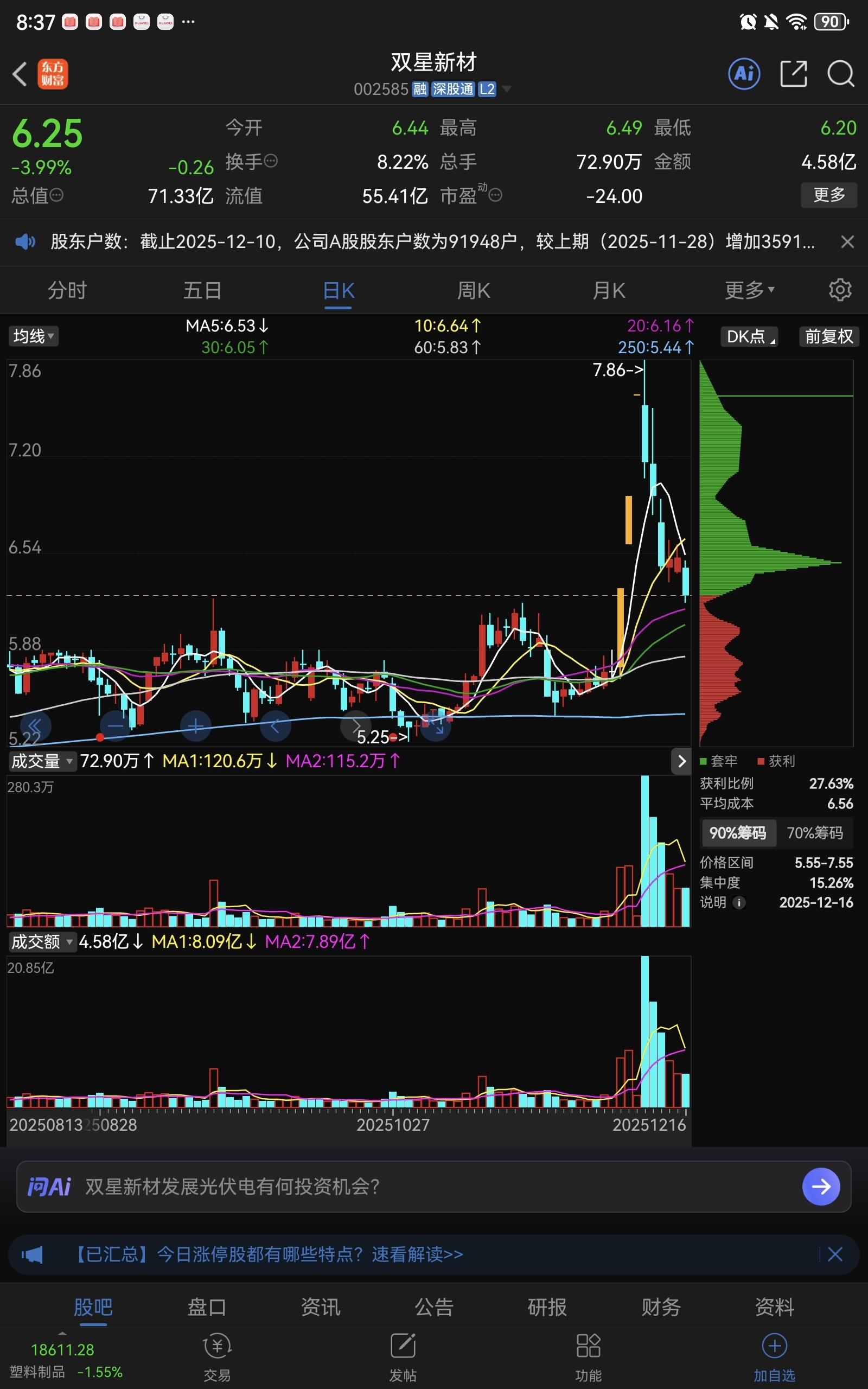Toggle the 前复权 adjustment option
The height and width of the screenshot is (1389, 868).
[x=828, y=336]
